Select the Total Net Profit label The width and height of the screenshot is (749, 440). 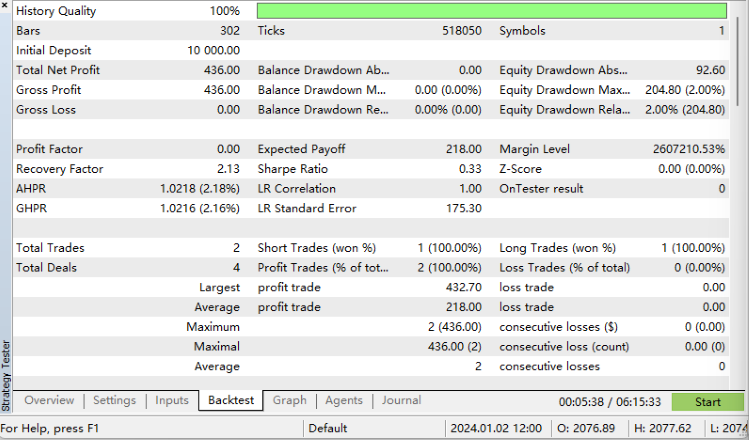(x=58, y=70)
